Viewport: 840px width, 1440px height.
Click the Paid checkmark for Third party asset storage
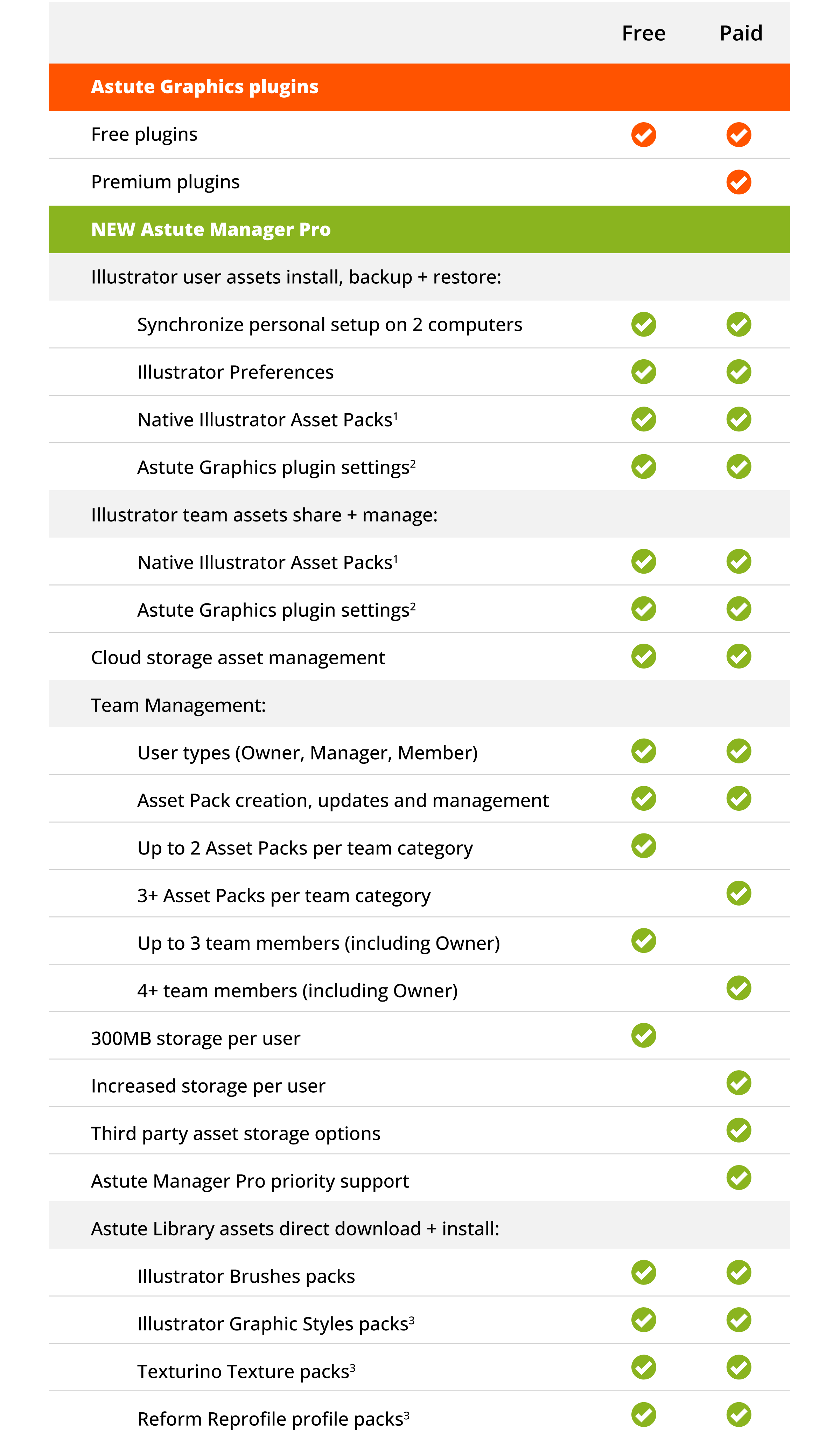pyautogui.click(x=738, y=1131)
